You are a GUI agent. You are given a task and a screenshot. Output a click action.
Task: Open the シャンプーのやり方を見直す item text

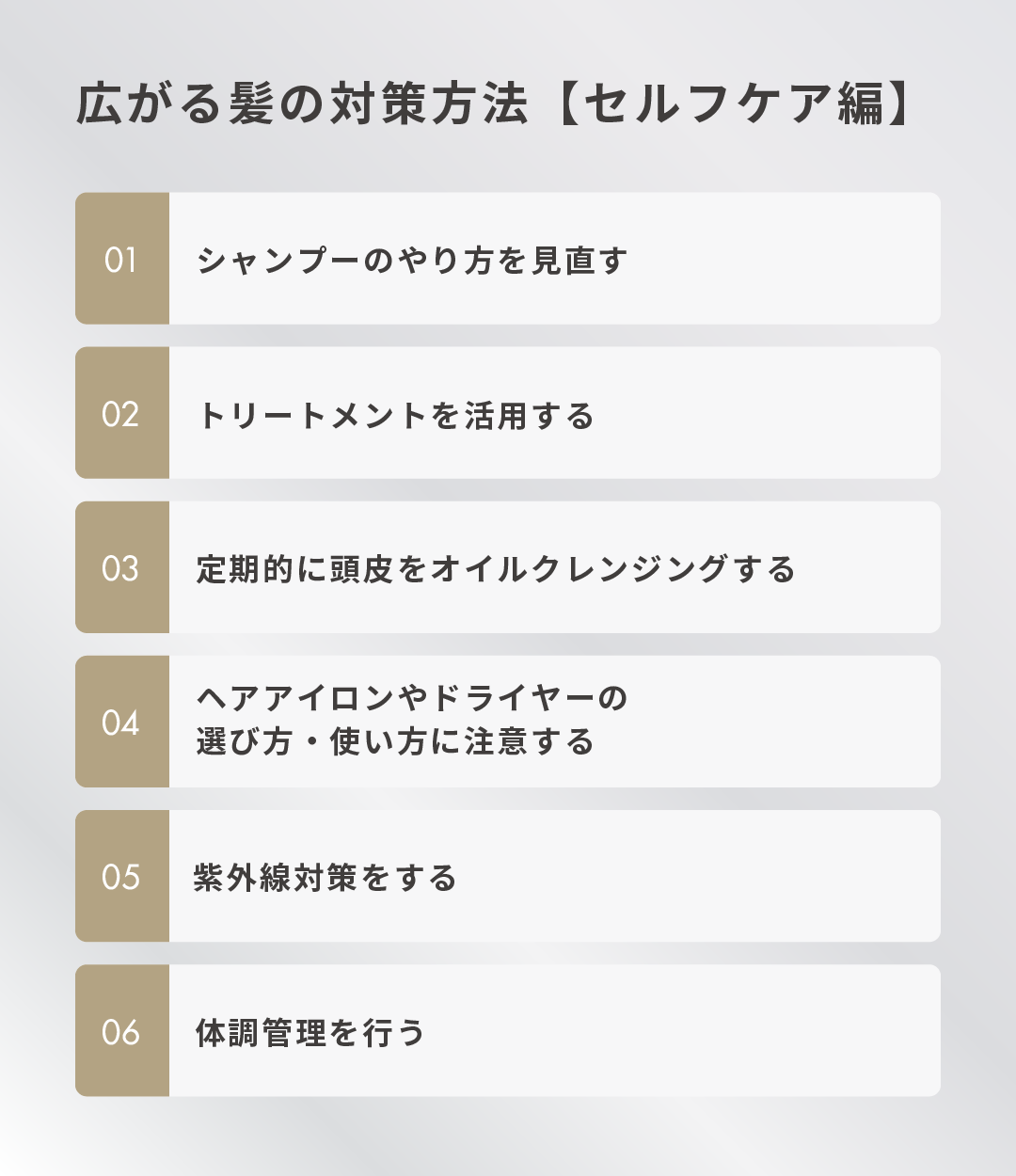tap(412, 261)
